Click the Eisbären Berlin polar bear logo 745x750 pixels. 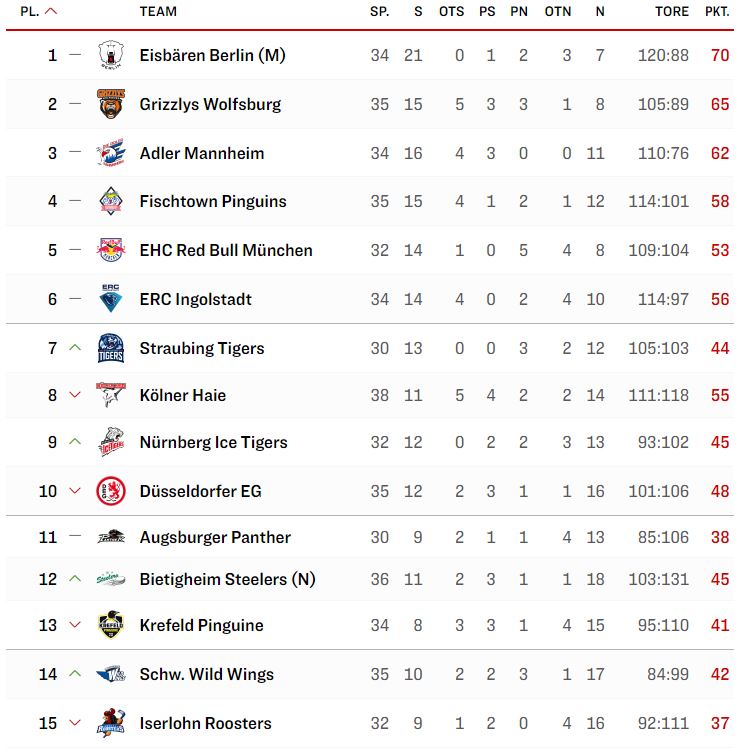[x=111, y=55]
